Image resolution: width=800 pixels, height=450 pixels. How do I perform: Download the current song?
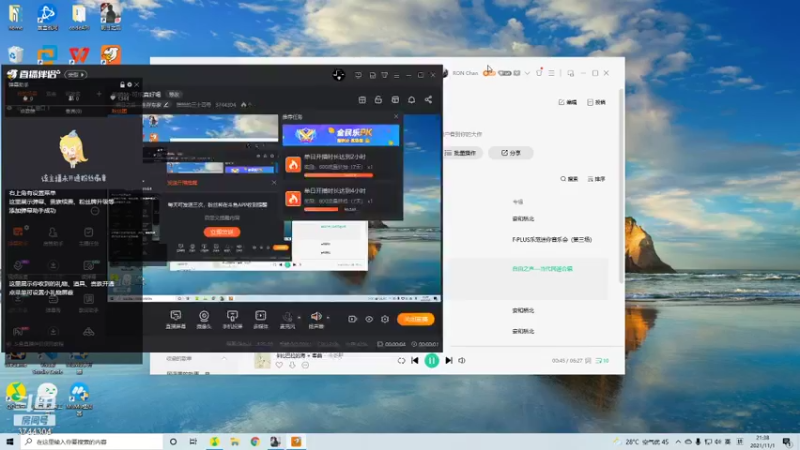coord(292,365)
